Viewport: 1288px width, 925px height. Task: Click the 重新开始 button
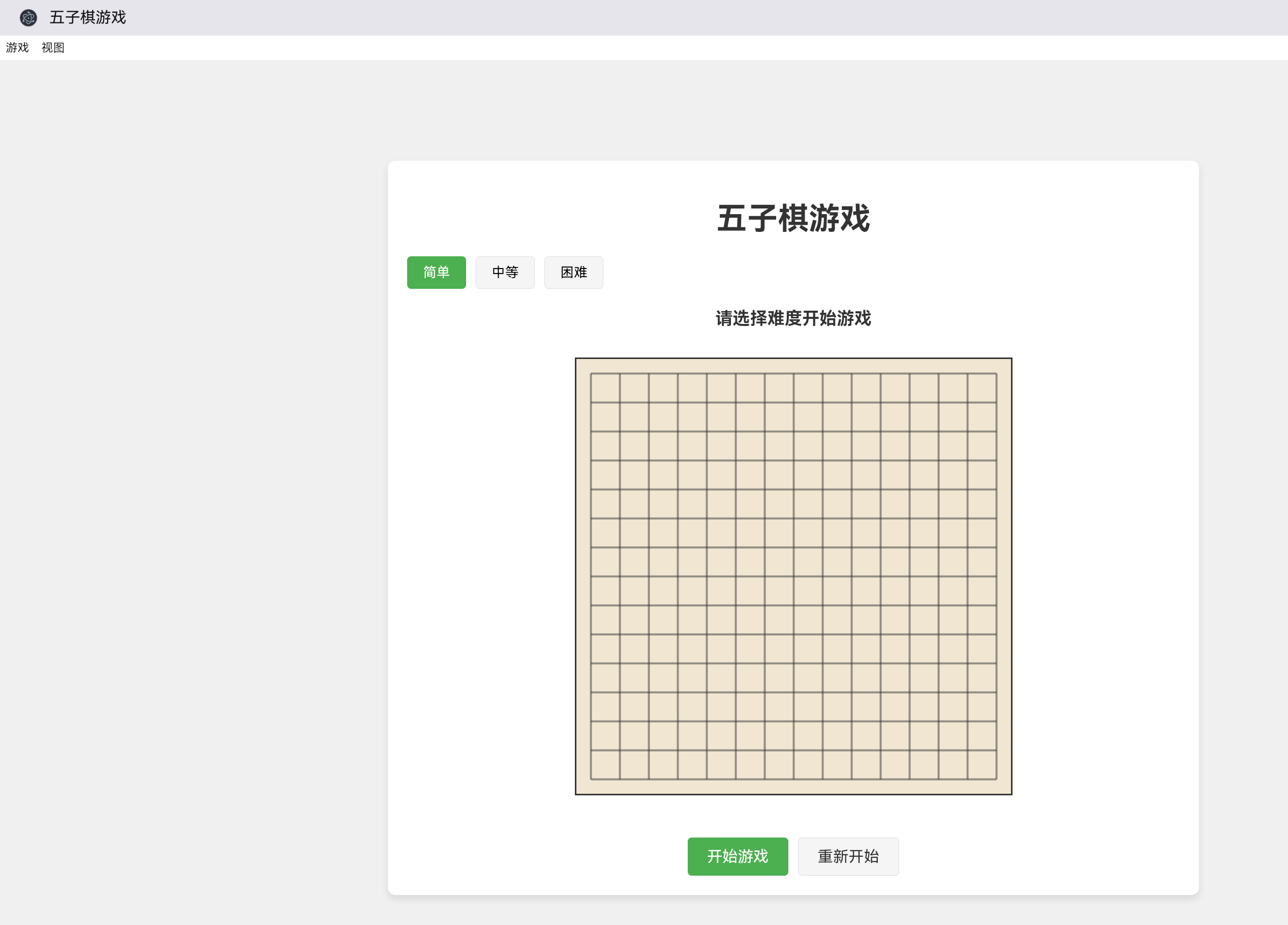pyautogui.click(x=848, y=856)
